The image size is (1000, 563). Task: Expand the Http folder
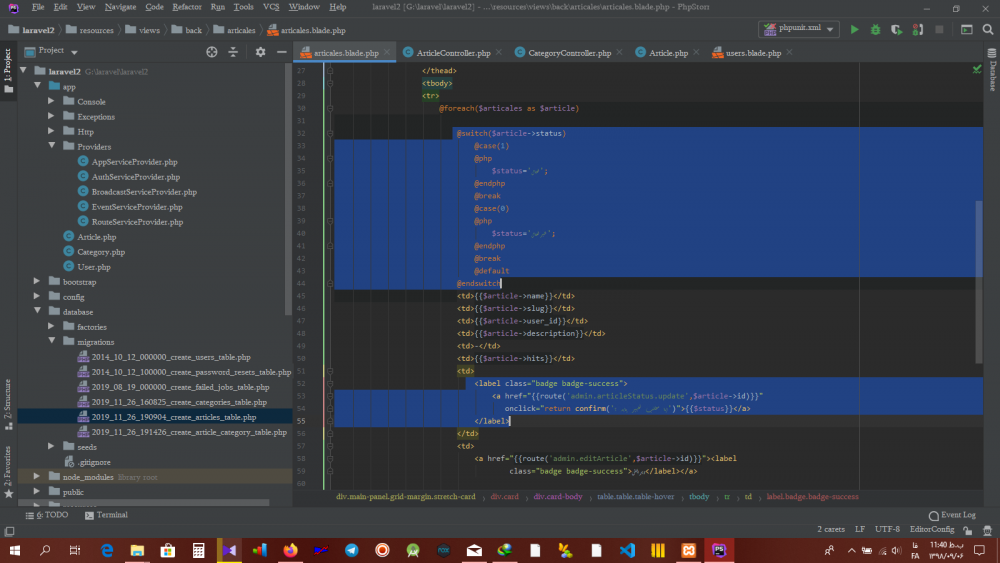tap(52, 131)
